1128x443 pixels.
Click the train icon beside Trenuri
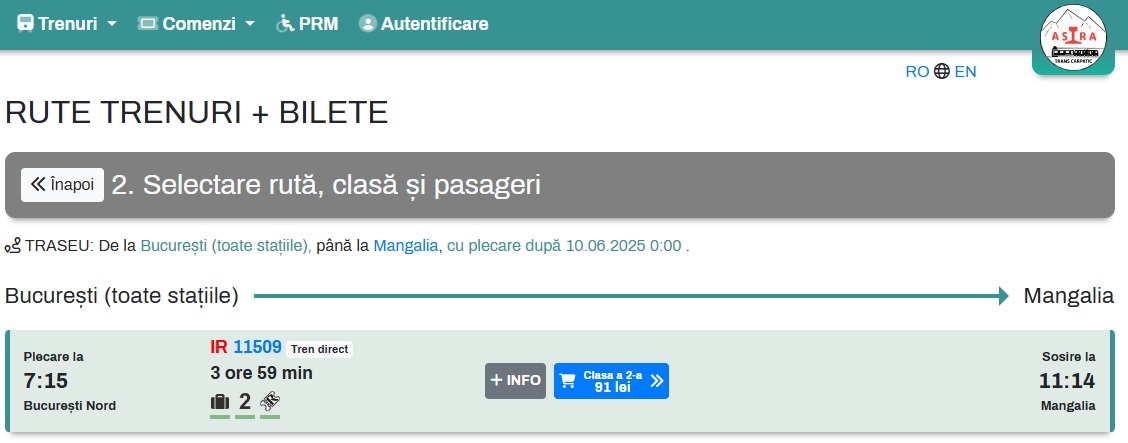pos(26,23)
